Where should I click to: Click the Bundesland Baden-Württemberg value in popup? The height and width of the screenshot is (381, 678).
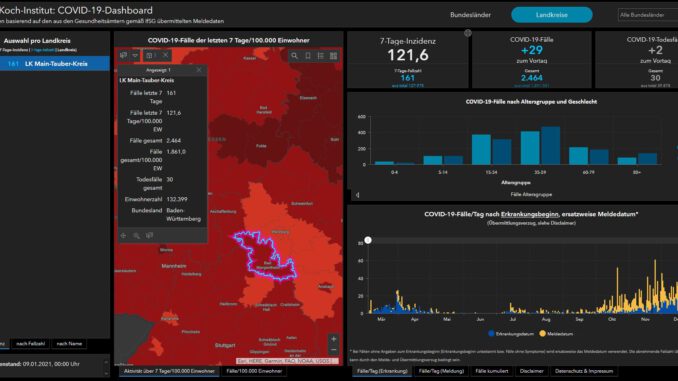pyautogui.click(x=183, y=215)
